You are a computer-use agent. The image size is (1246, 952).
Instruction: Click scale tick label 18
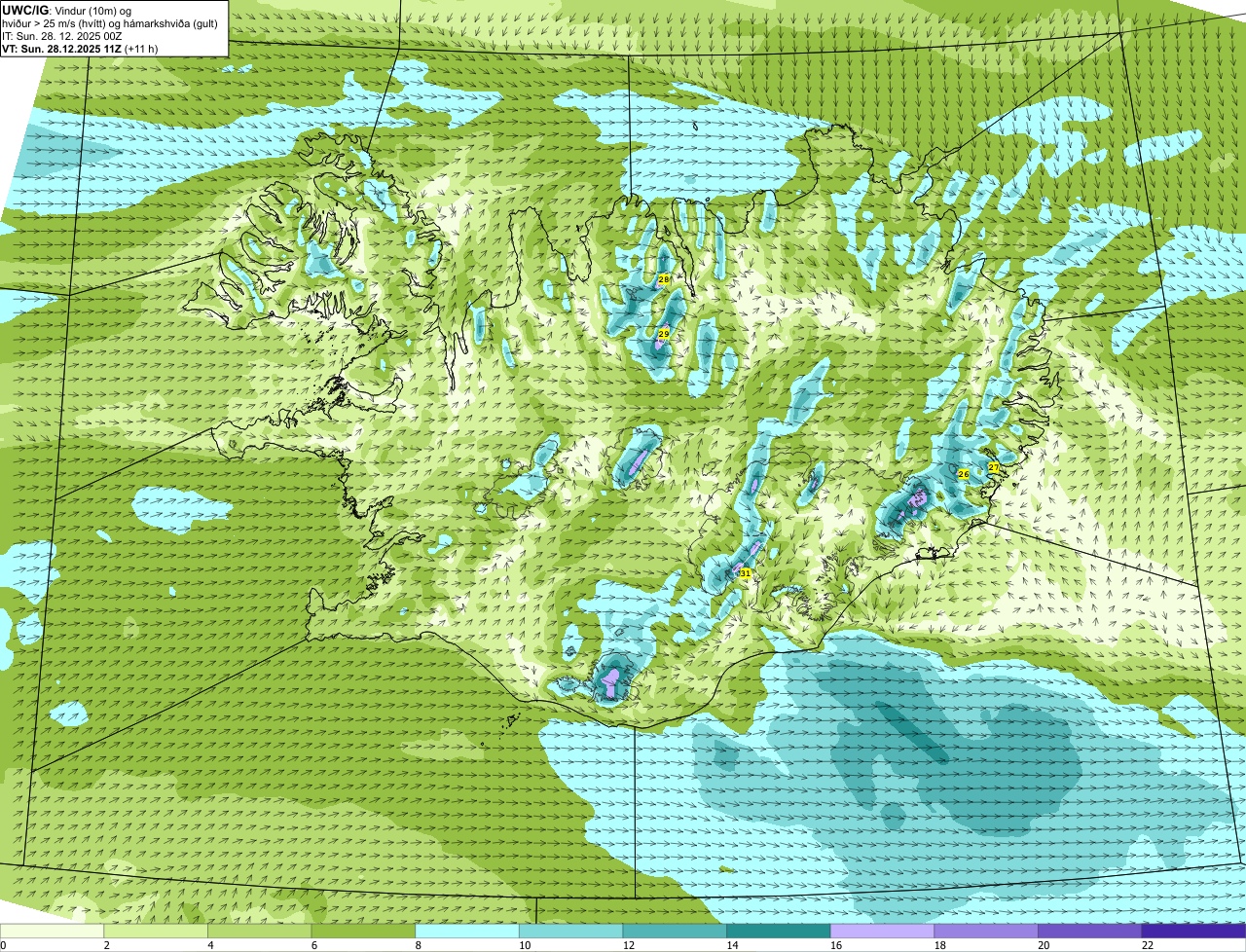tap(939, 945)
